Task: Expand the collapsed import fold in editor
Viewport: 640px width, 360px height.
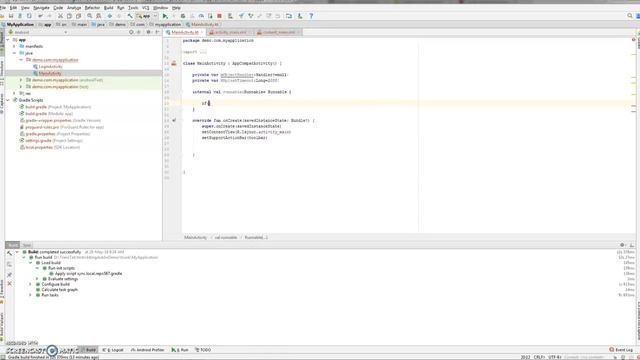Action: click(x=203, y=52)
